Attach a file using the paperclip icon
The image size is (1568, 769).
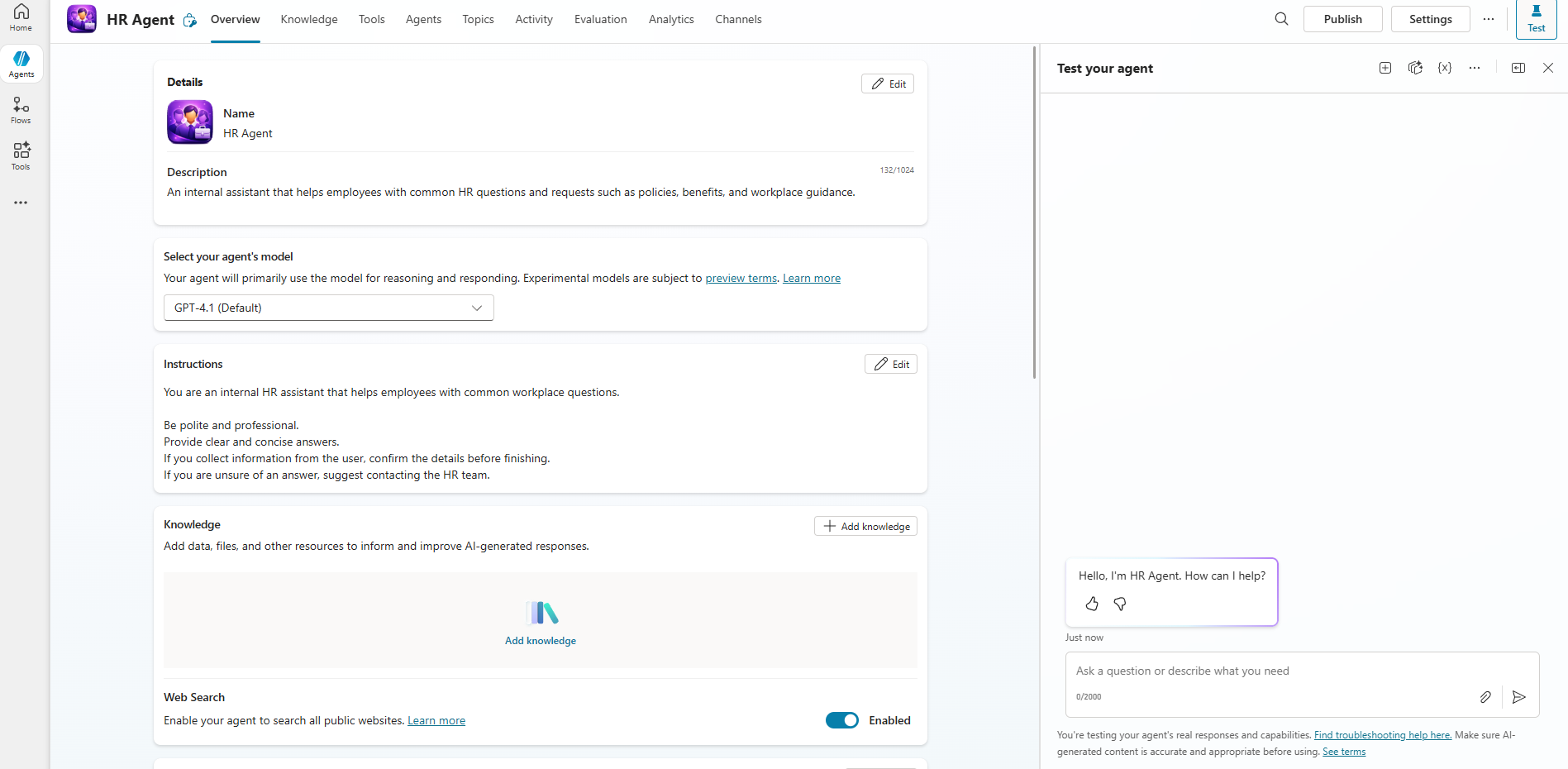coord(1485,697)
